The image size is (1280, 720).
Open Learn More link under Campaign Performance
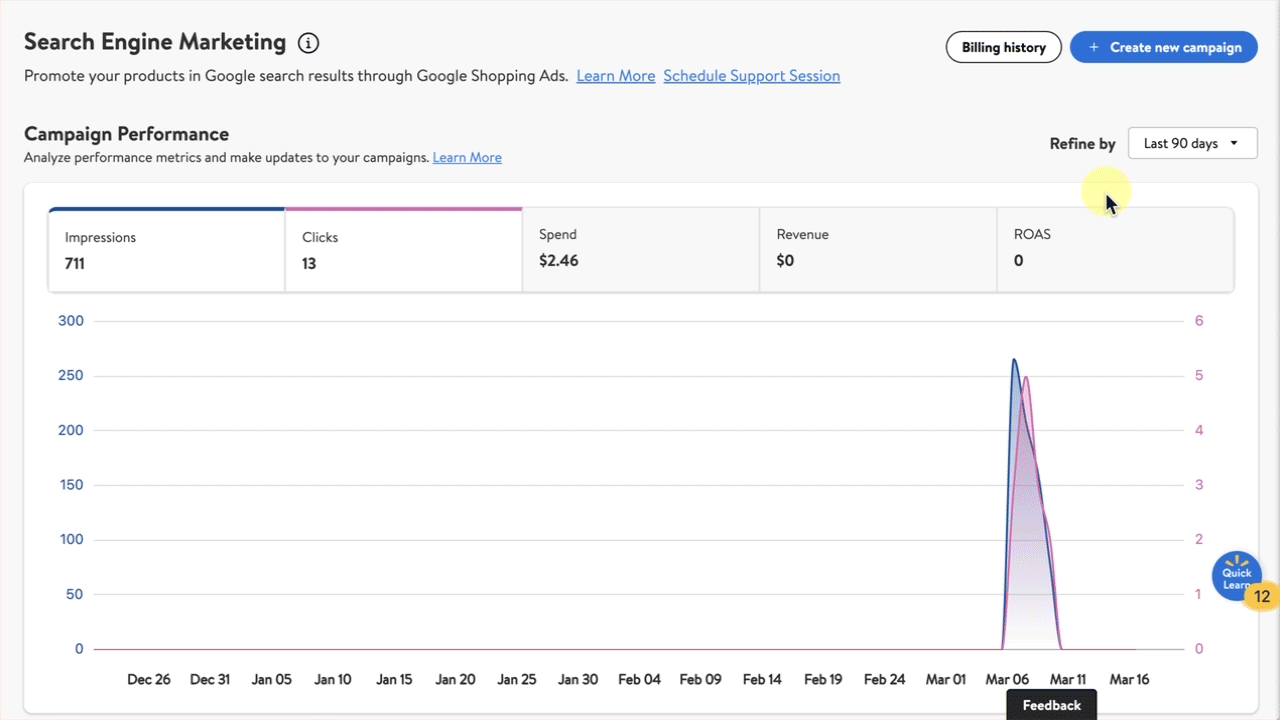(x=467, y=157)
